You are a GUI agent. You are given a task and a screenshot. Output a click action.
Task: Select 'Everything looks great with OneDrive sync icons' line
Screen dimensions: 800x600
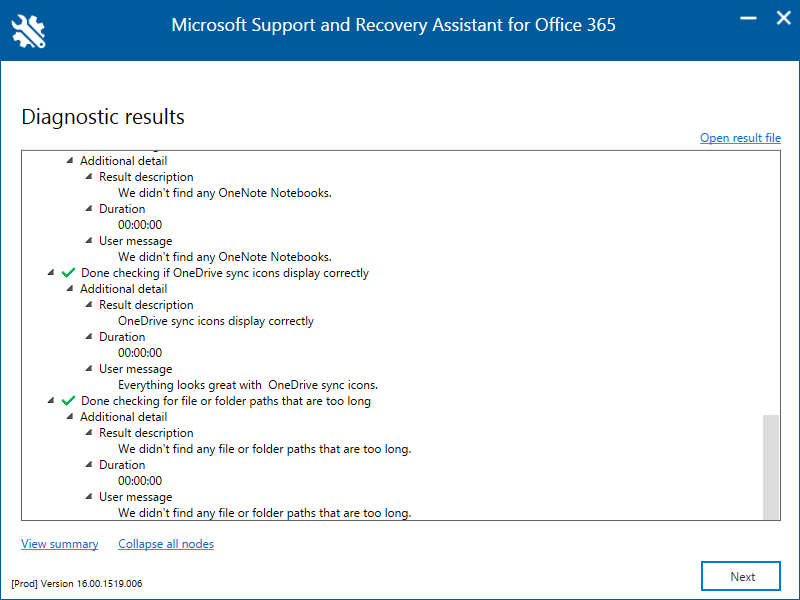(248, 385)
